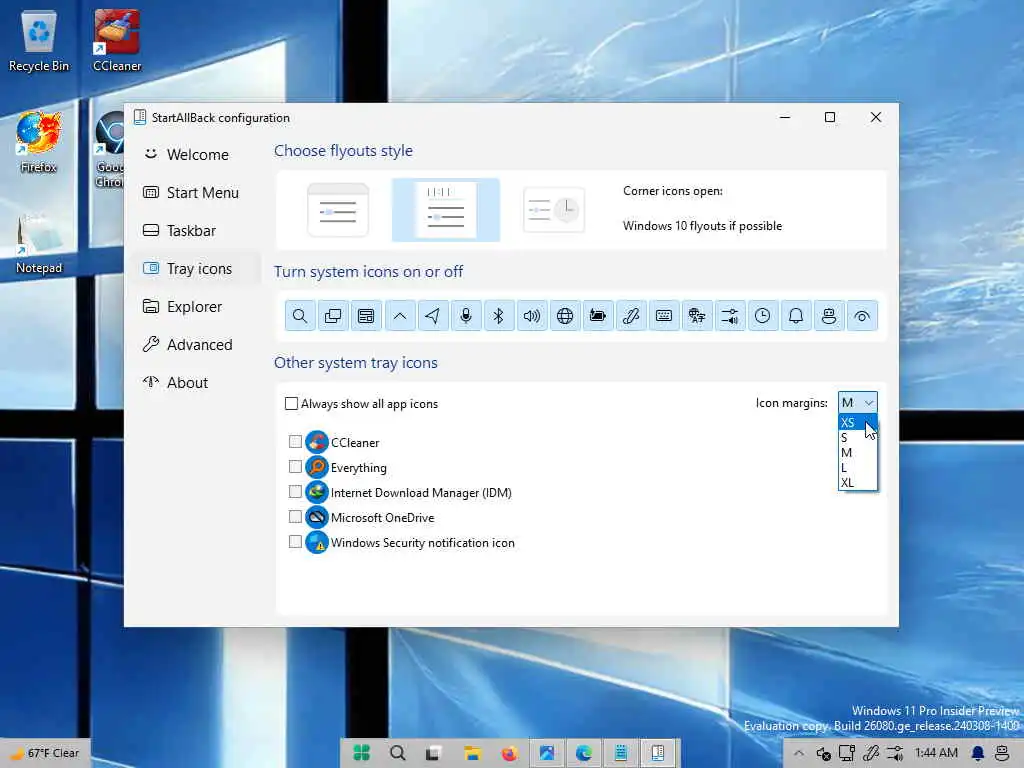Choose XL icon margins option

(857, 483)
